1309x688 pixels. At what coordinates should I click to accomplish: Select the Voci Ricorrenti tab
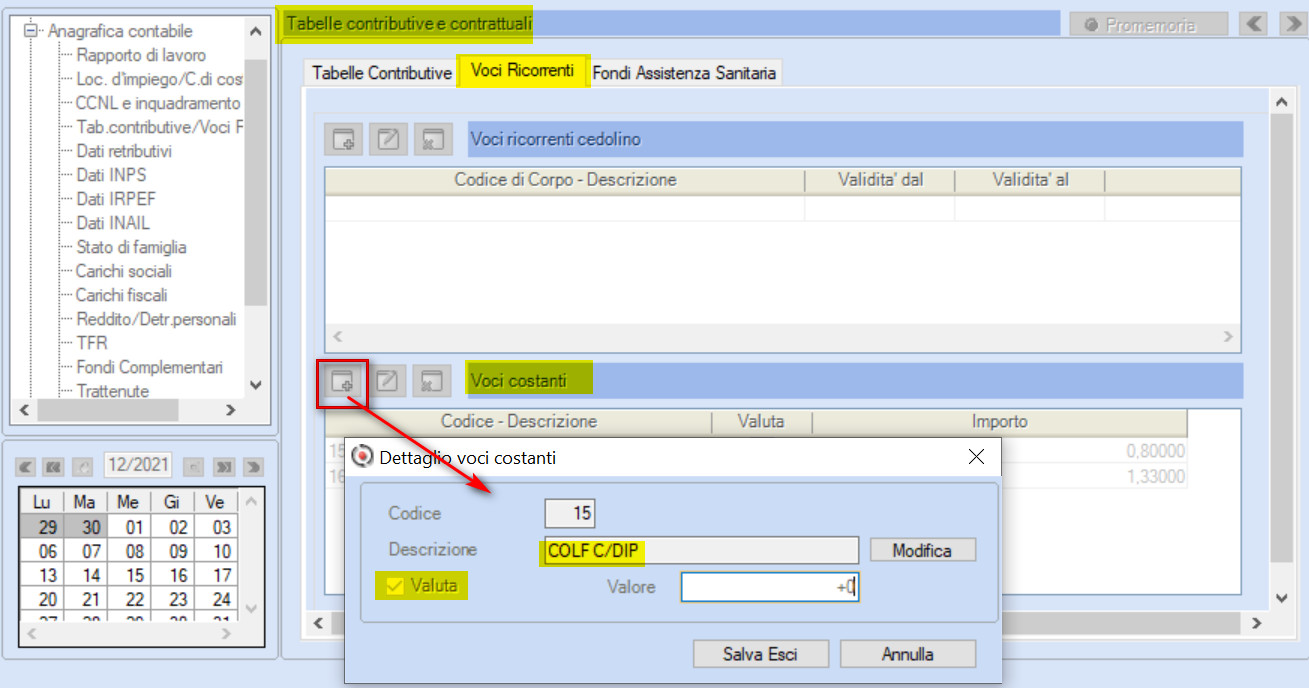522,71
